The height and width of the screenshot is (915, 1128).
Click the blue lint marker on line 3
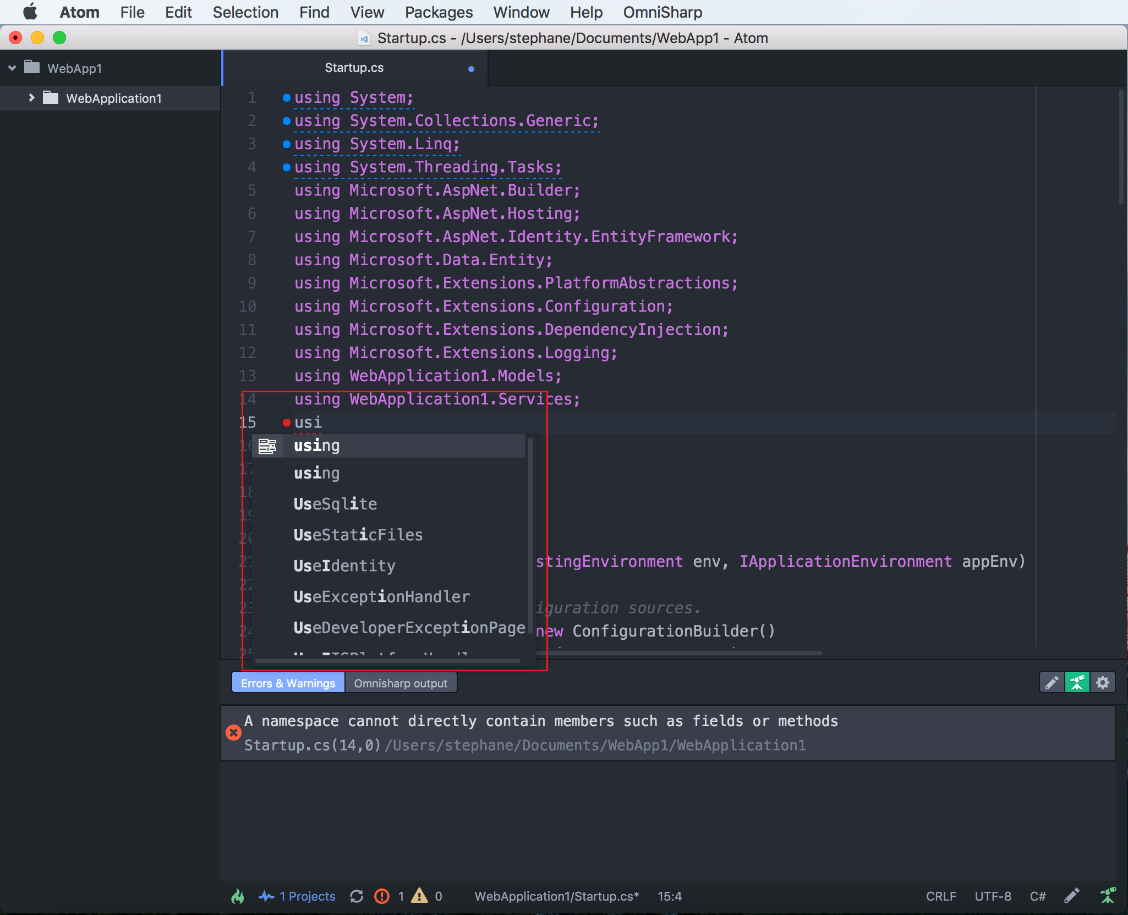click(x=286, y=144)
